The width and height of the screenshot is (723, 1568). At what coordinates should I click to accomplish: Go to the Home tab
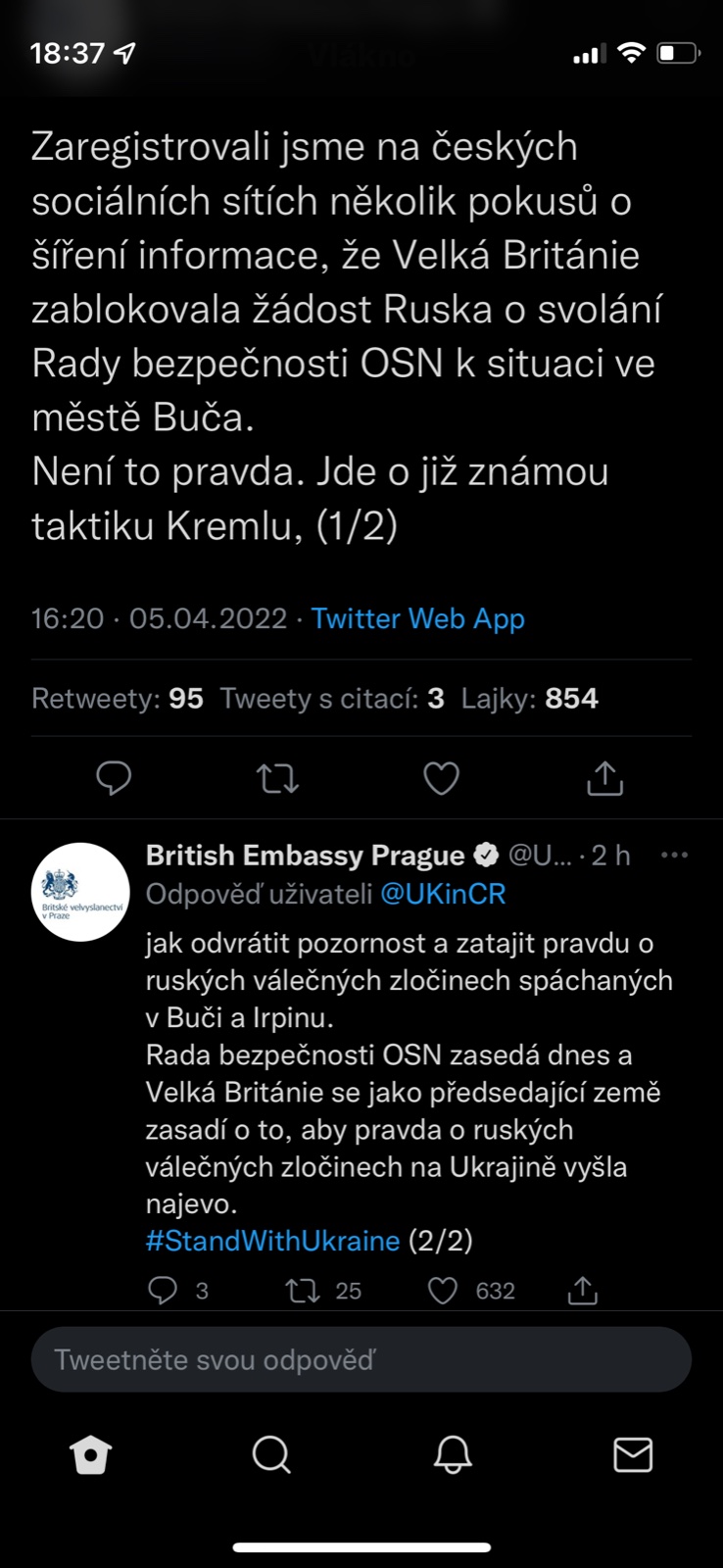(x=91, y=1455)
